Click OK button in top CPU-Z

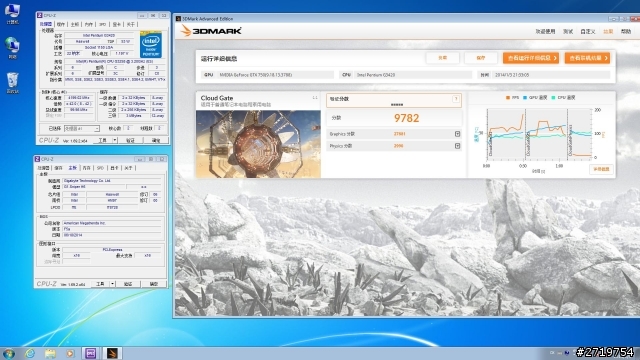[x=156, y=140]
